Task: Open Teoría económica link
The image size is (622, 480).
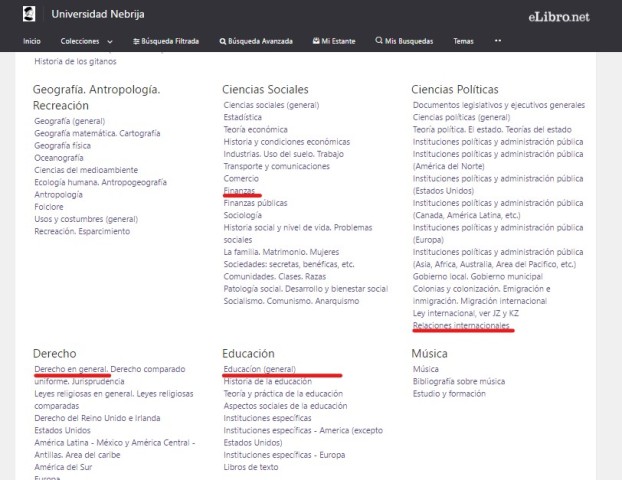Action: coord(255,130)
